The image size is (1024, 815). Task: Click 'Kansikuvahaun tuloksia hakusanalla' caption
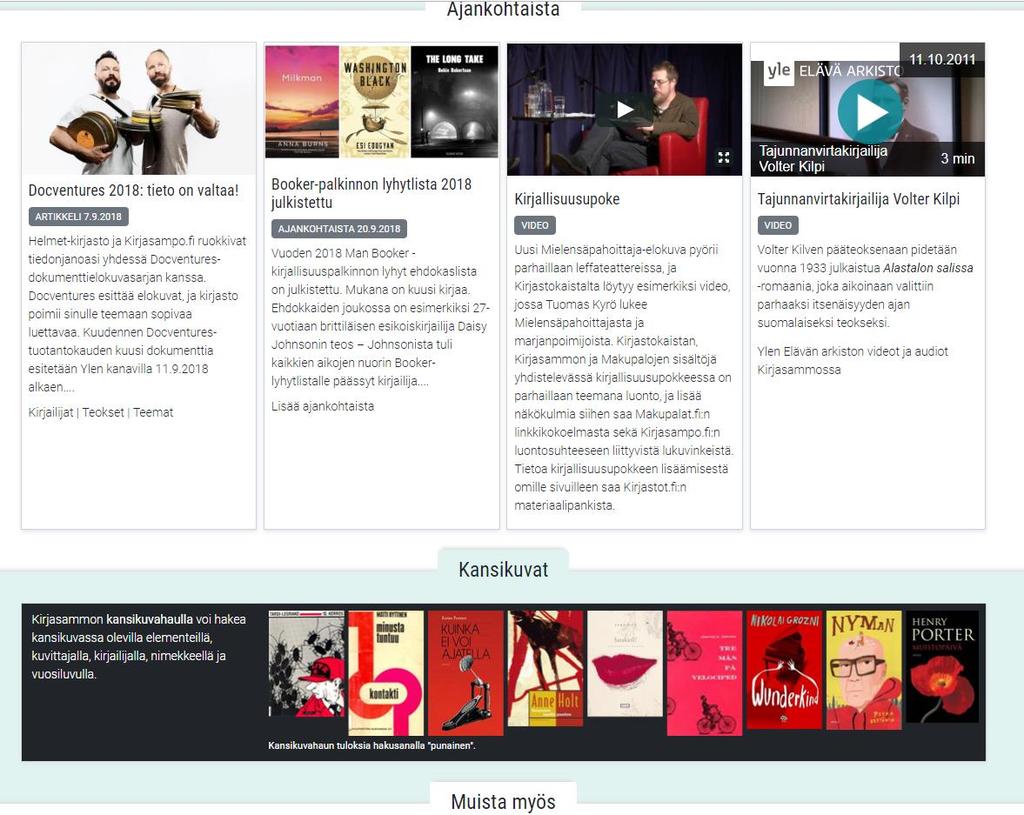372,745
